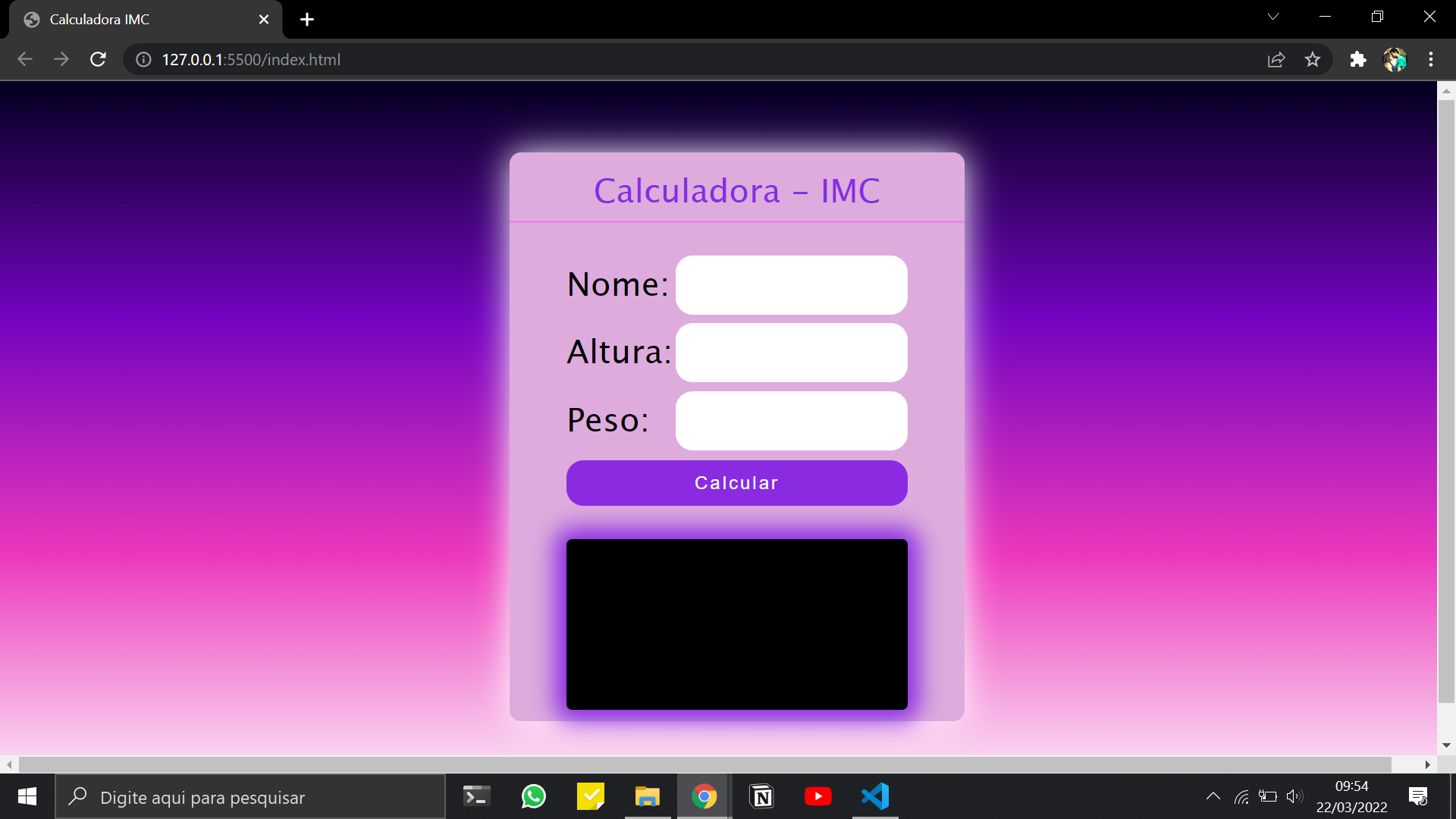1456x819 pixels.
Task: Open YouTube from the taskbar
Action: [x=818, y=796]
